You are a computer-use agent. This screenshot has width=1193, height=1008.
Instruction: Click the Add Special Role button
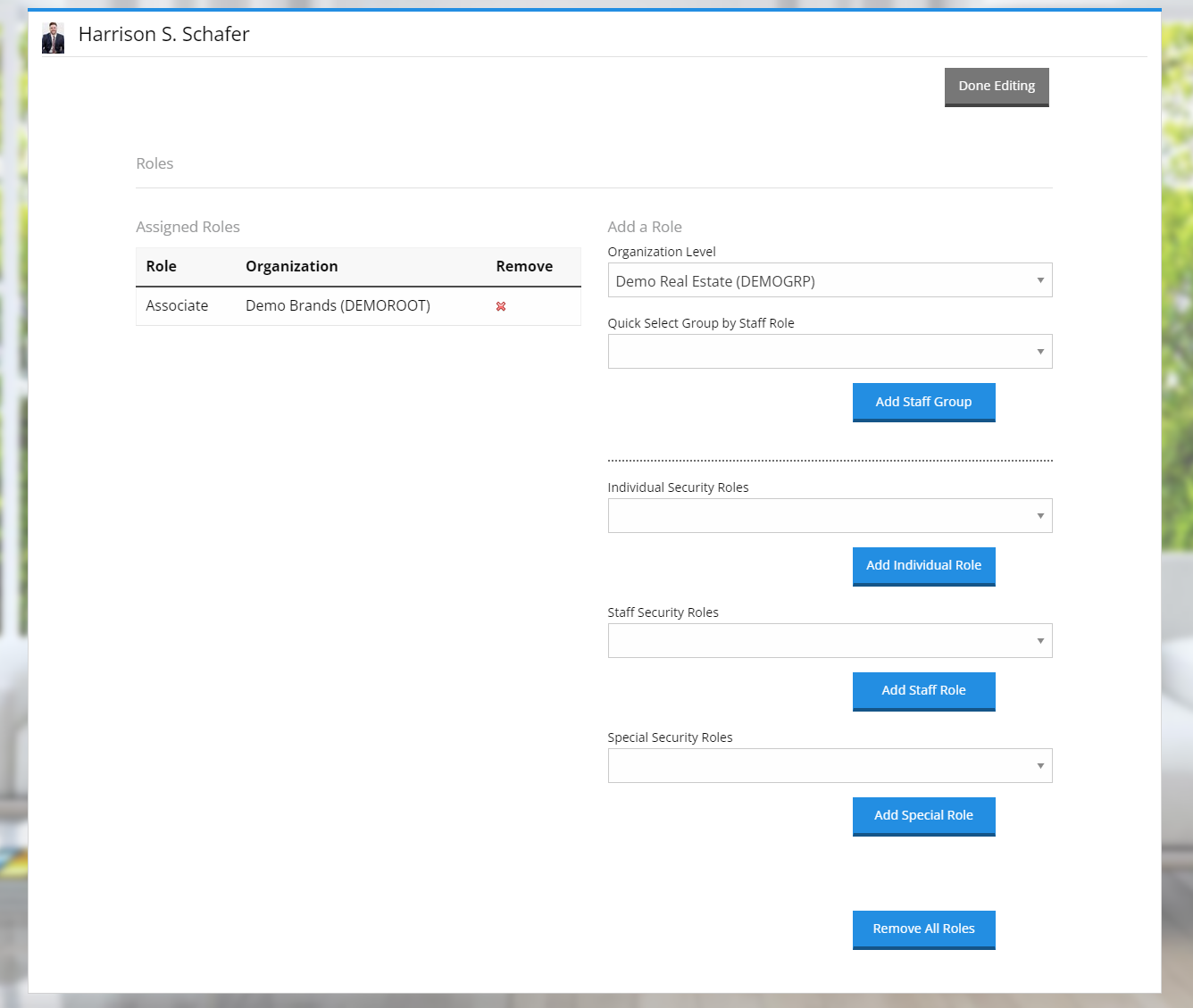(x=923, y=815)
